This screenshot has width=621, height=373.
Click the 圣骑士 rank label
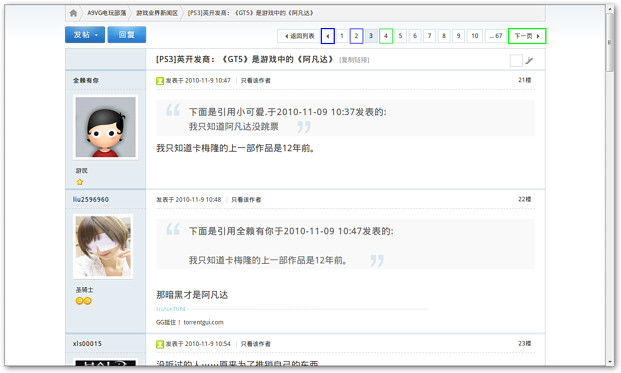[x=84, y=290]
